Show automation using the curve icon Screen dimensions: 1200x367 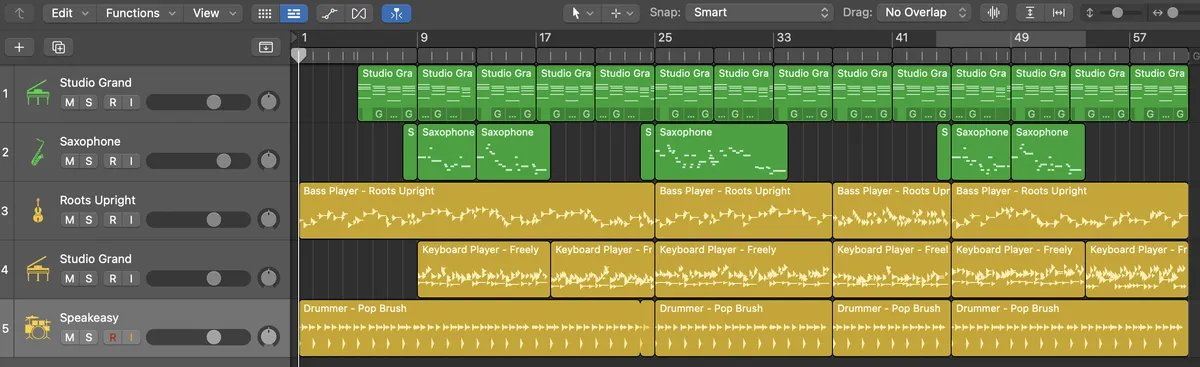tap(331, 13)
